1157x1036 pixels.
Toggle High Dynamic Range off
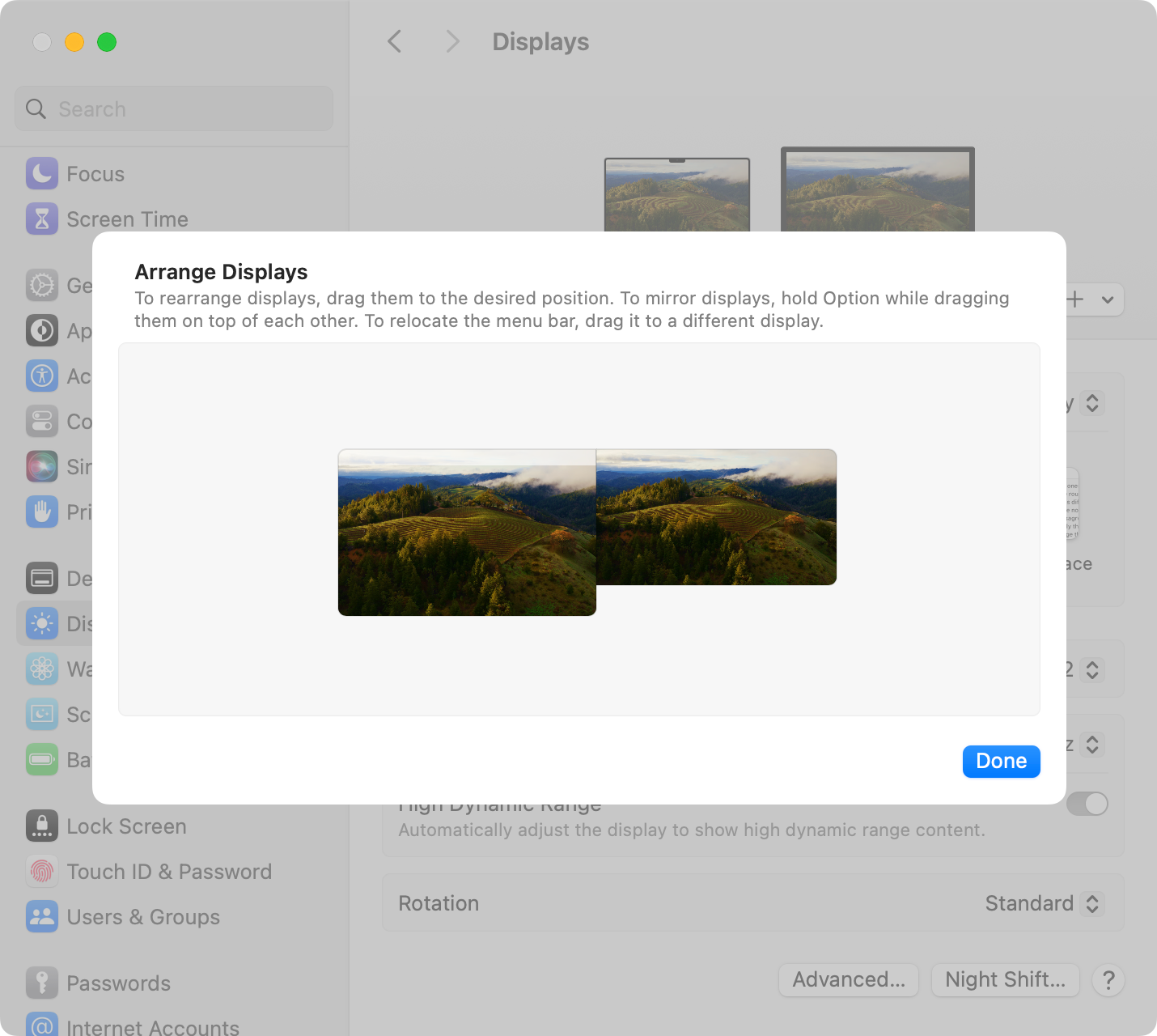[1088, 804]
